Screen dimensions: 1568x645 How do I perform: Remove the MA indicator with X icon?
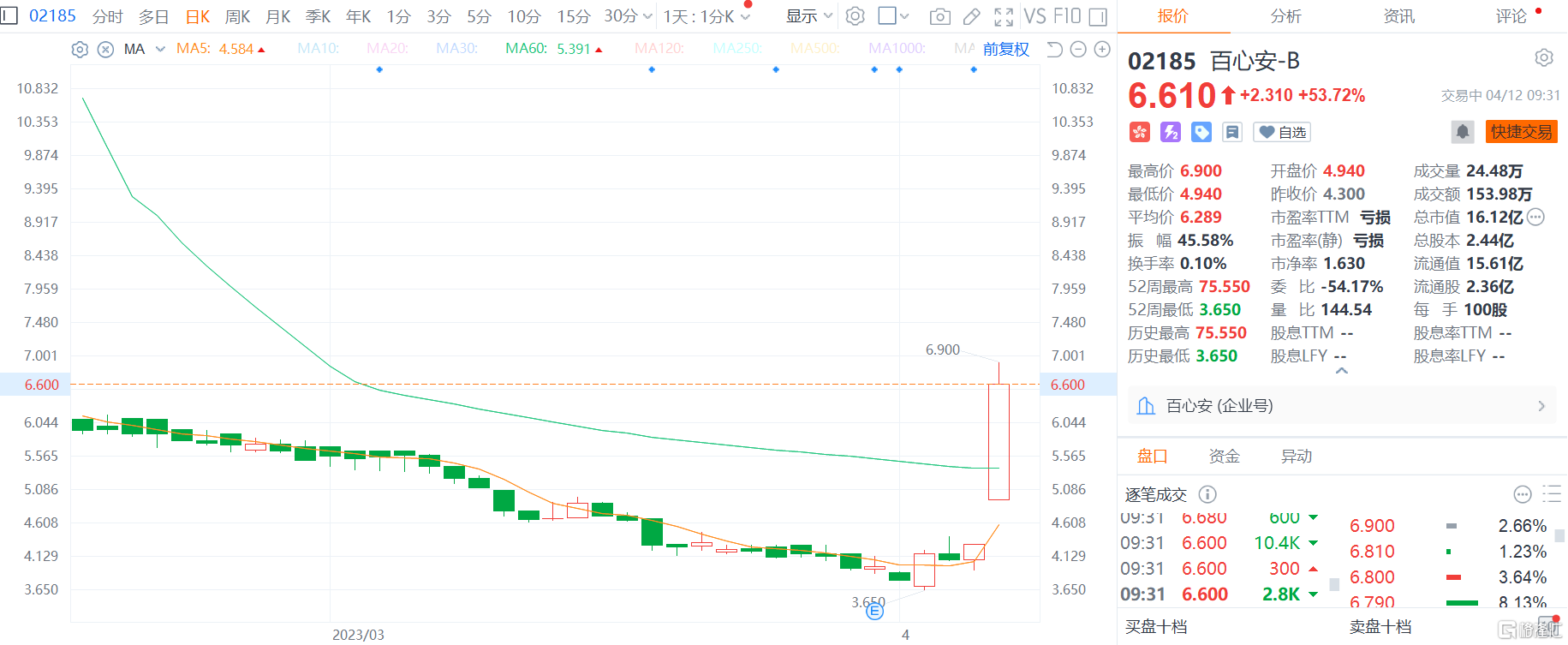point(105,50)
